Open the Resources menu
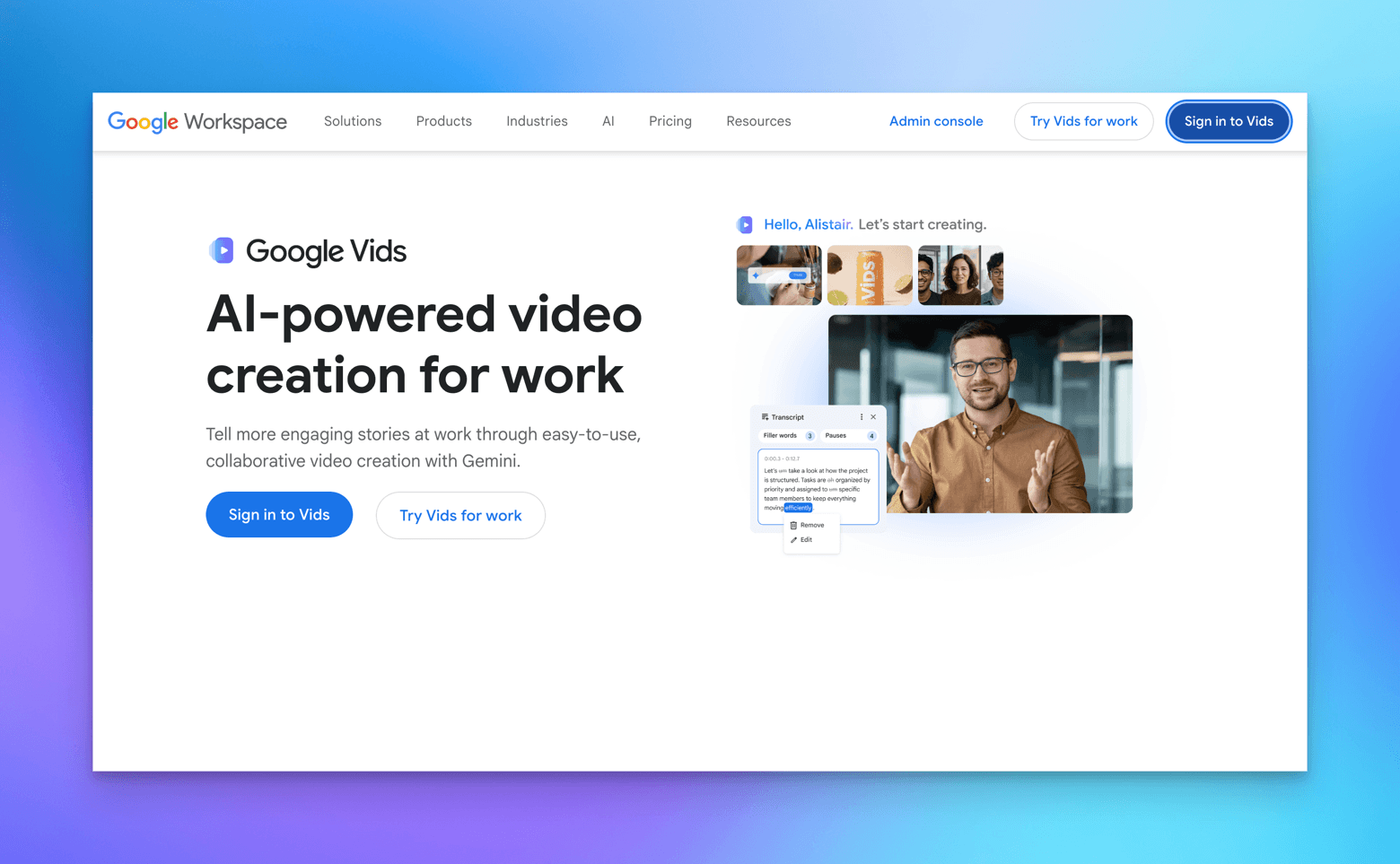The height and width of the screenshot is (864, 1400). pyautogui.click(x=758, y=121)
